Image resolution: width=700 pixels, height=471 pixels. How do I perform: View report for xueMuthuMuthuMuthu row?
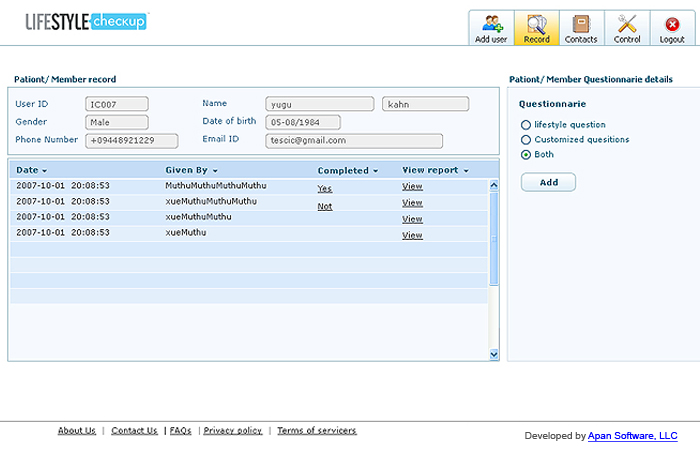[x=412, y=203]
